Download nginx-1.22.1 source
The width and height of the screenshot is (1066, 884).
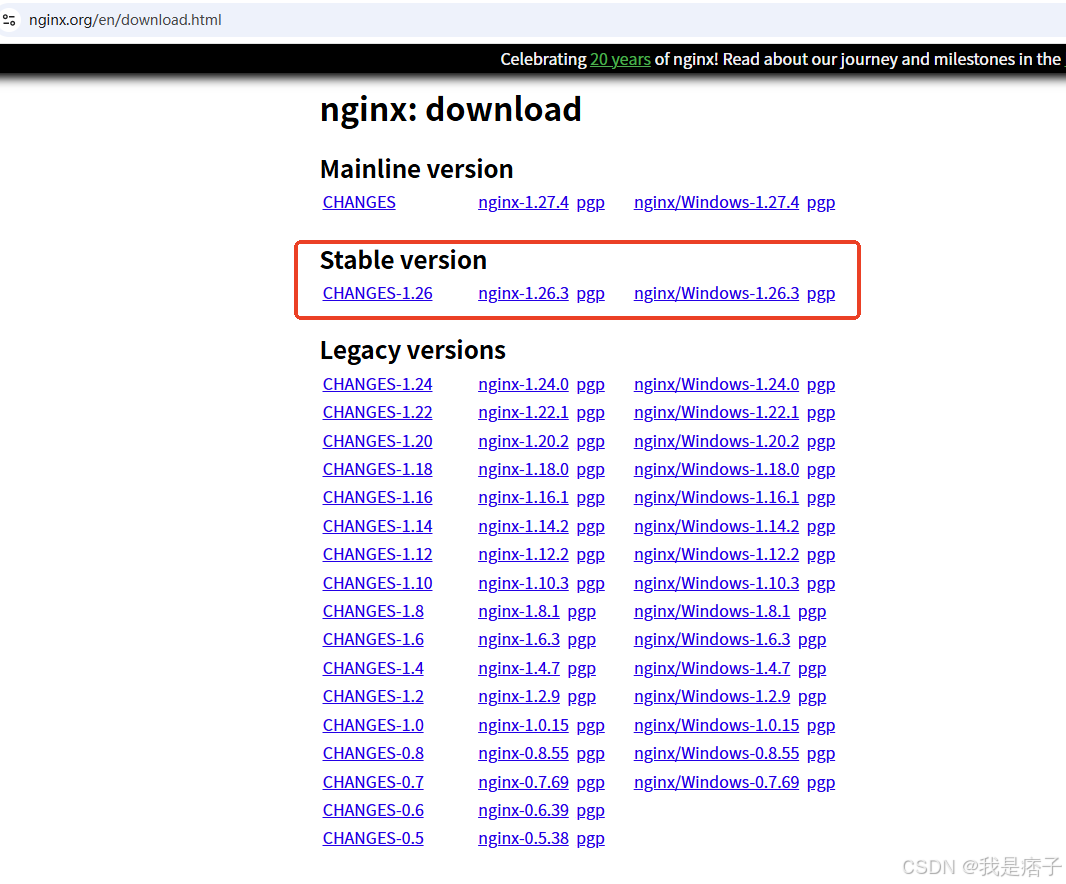(523, 413)
